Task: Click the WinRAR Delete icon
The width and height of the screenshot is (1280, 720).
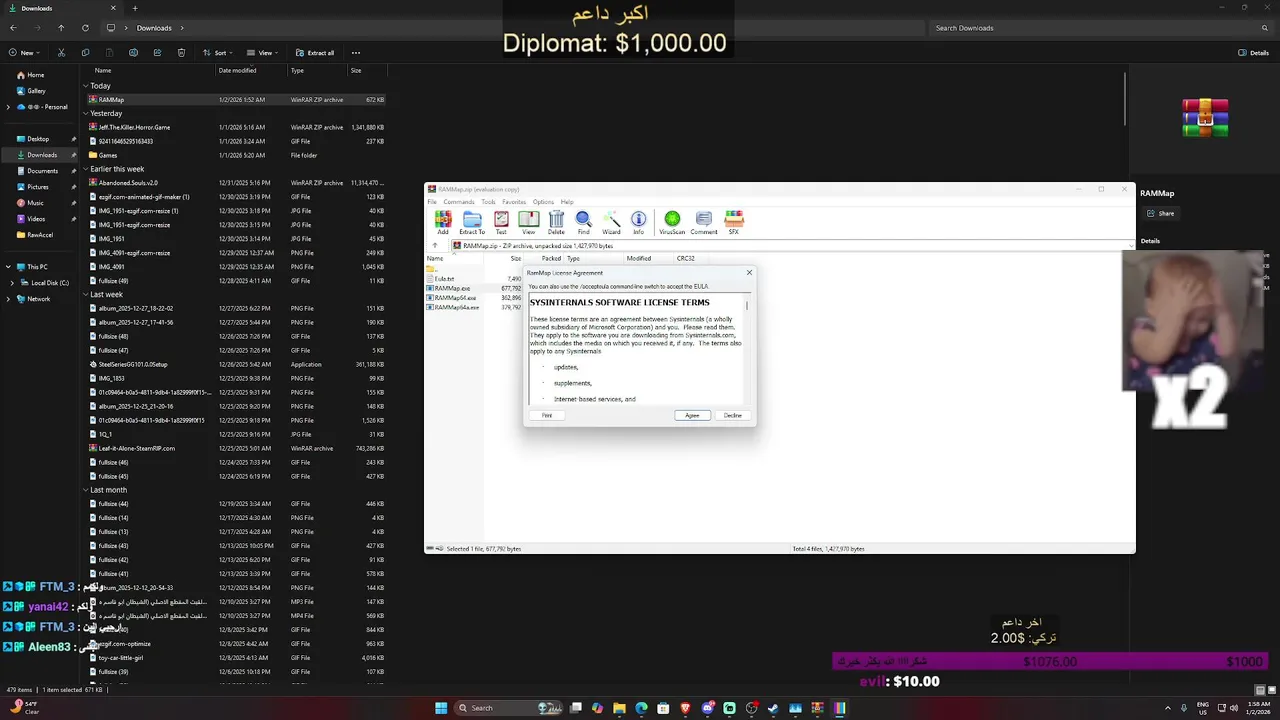Action: [556, 222]
